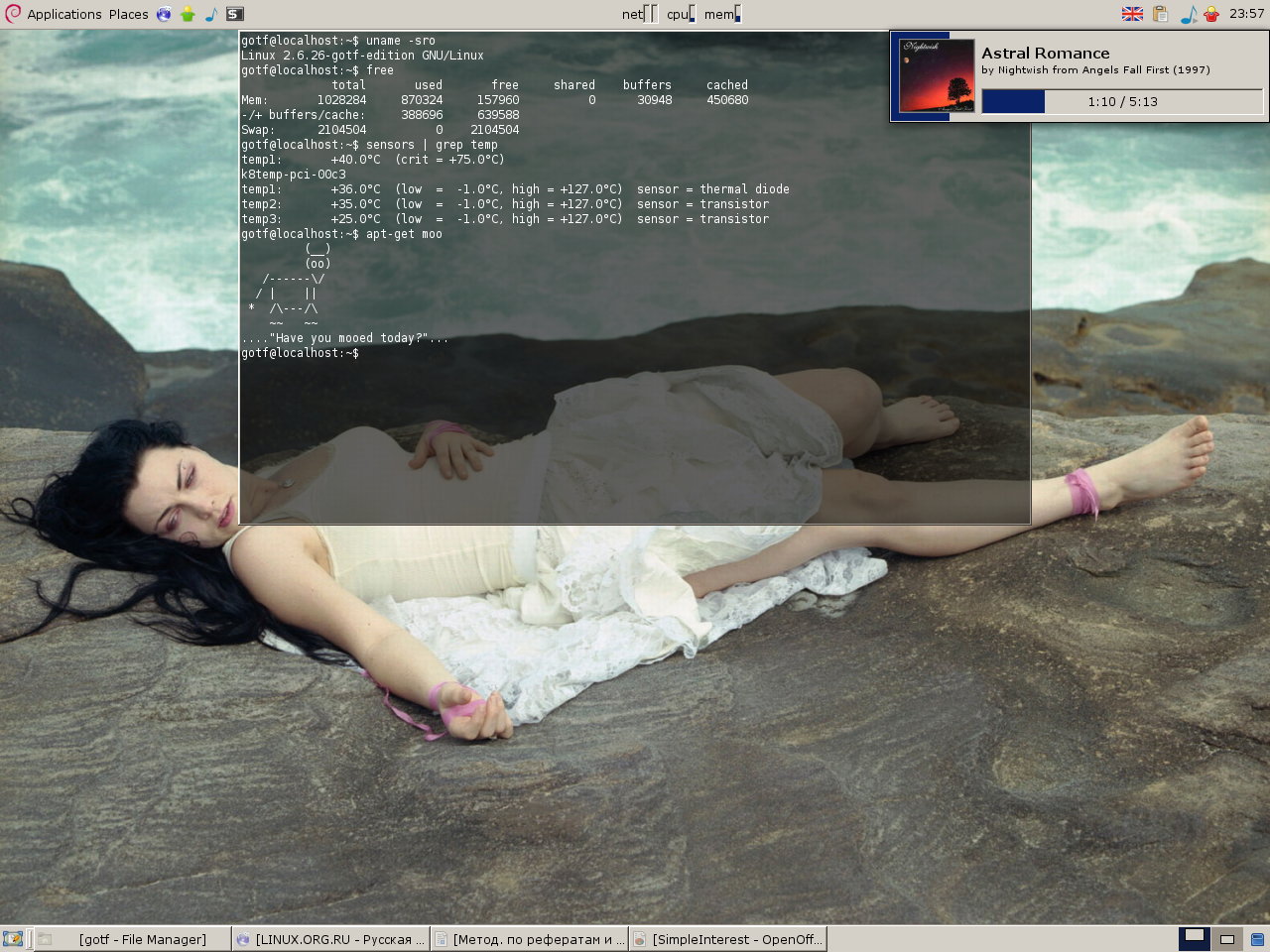This screenshot has height=952, width=1270.
Task: Click the Astral Romance song title
Action: coord(1046,54)
